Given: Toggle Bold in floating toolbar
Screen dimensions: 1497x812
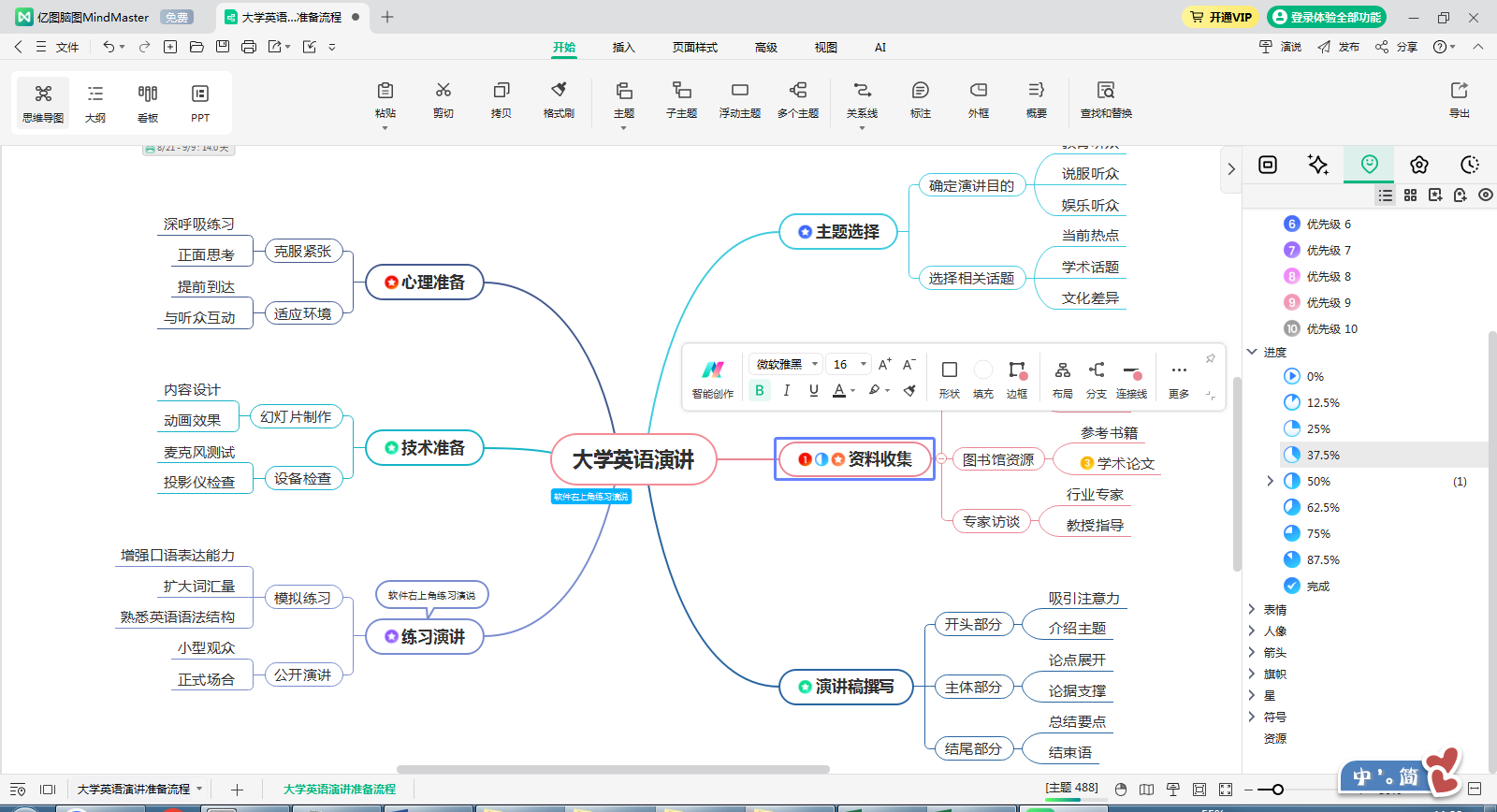Looking at the screenshot, I should 760,390.
